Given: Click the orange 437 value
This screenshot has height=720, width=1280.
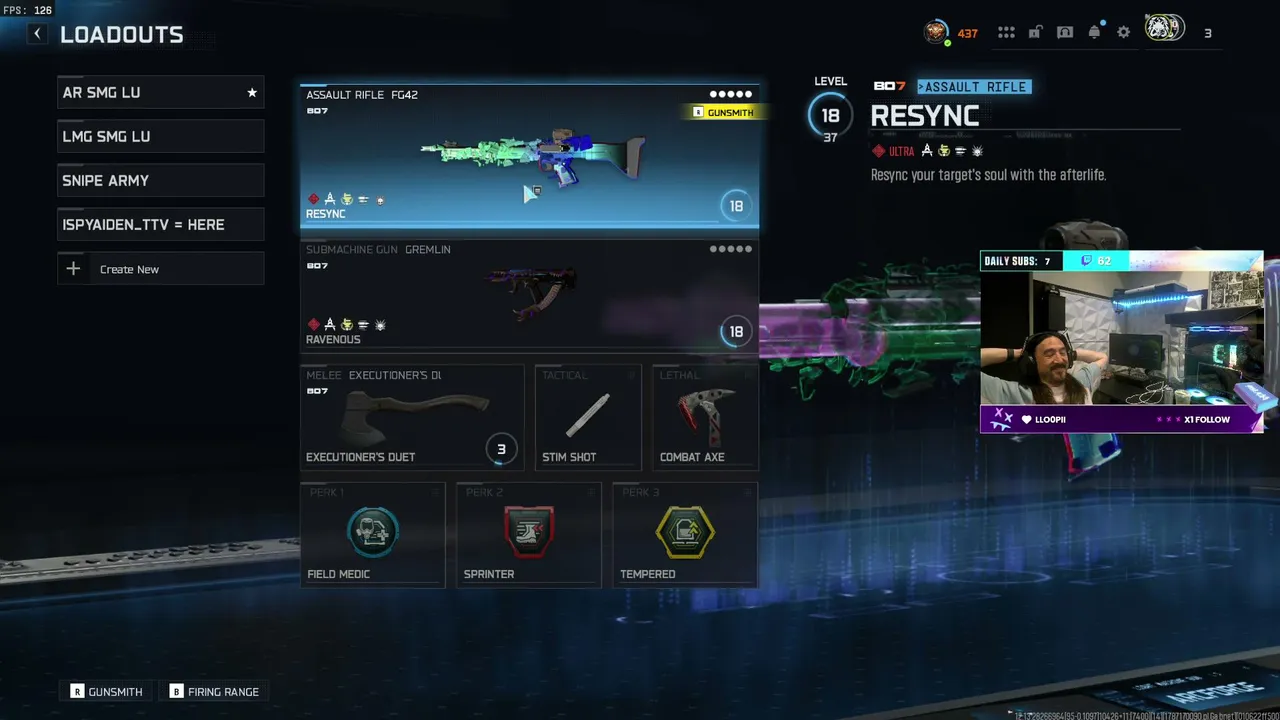Looking at the screenshot, I should point(968,33).
